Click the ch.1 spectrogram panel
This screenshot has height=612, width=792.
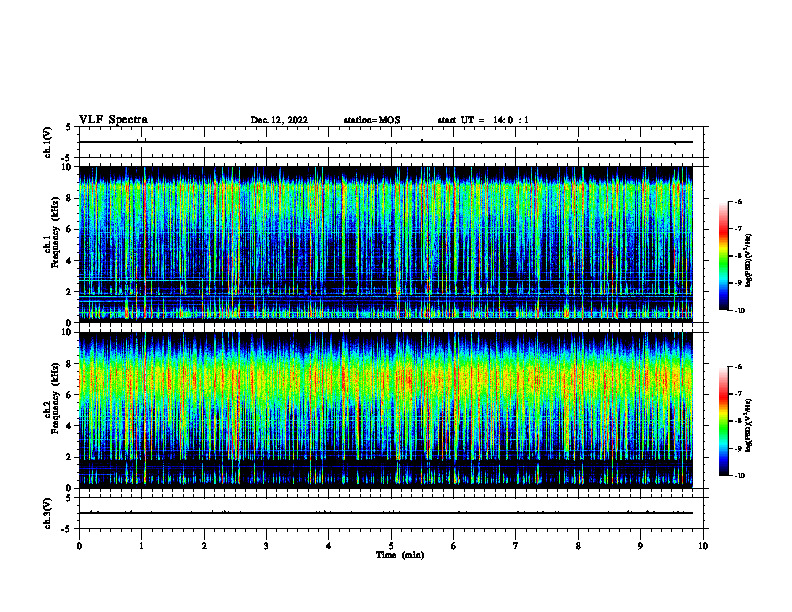tap(386, 244)
